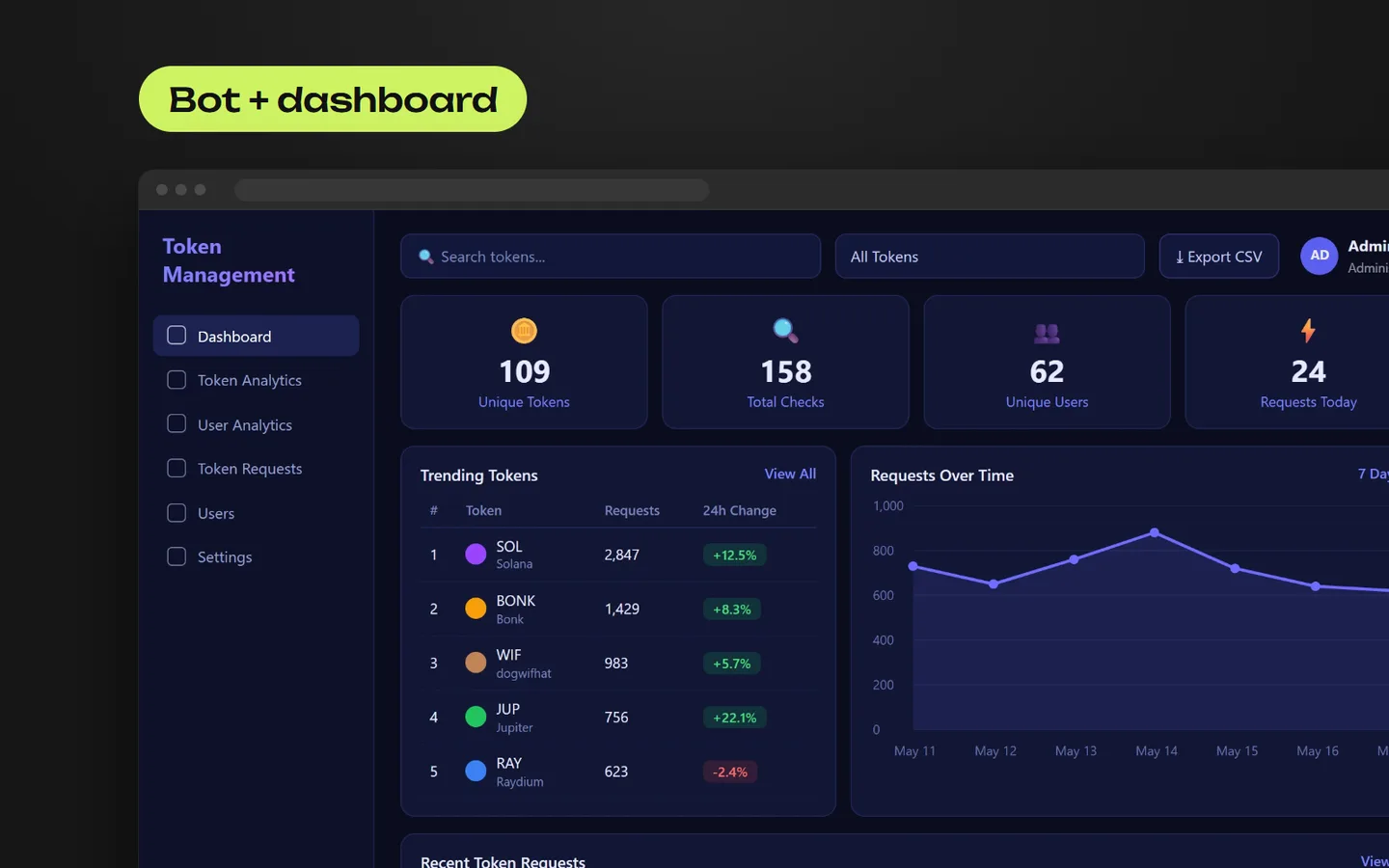Click the 109 Unique Tokens value
Screen dimensions: 1389x868
pyautogui.click(x=524, y=371)
